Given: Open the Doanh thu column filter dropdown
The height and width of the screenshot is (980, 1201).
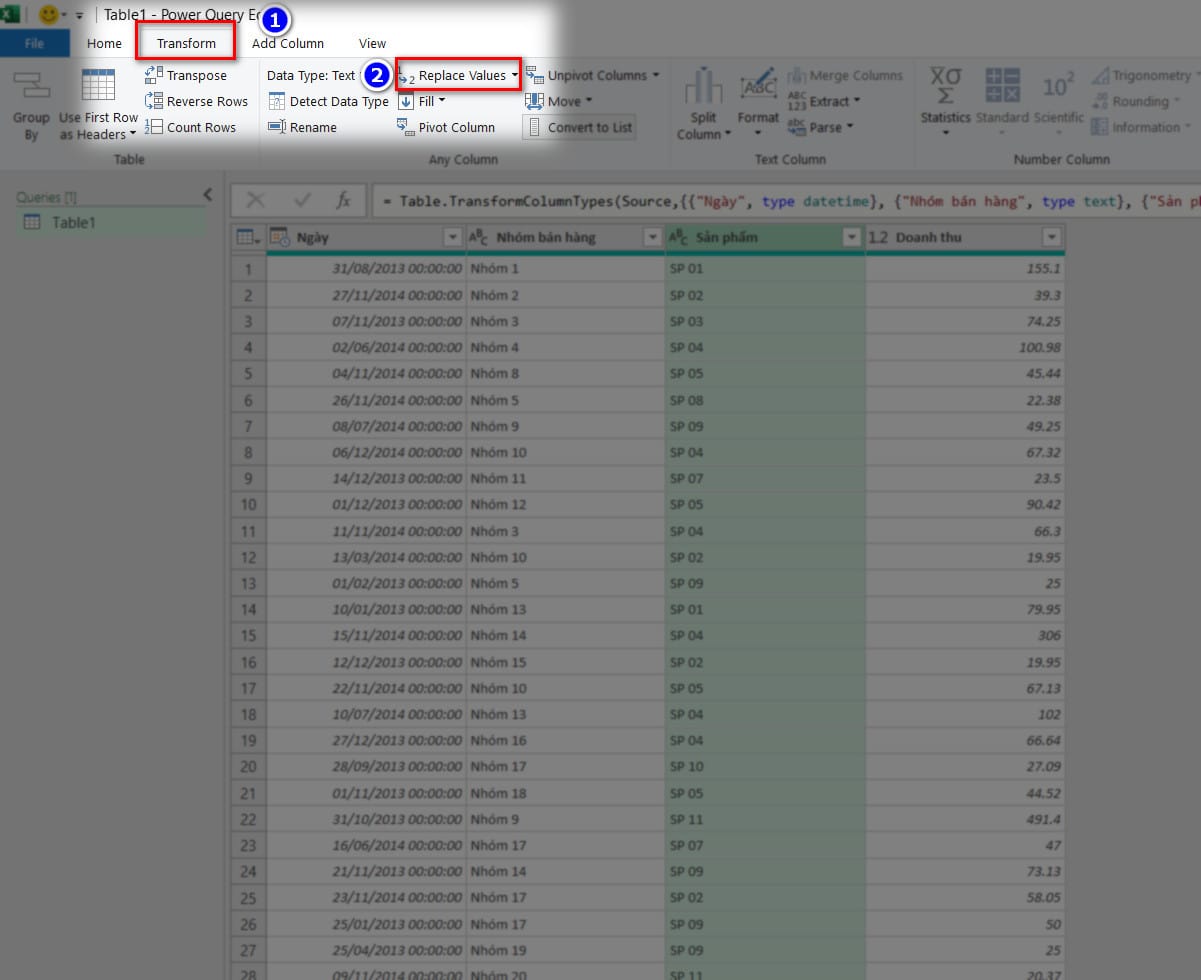Looking at the screenshot, I should point(1051,238).
